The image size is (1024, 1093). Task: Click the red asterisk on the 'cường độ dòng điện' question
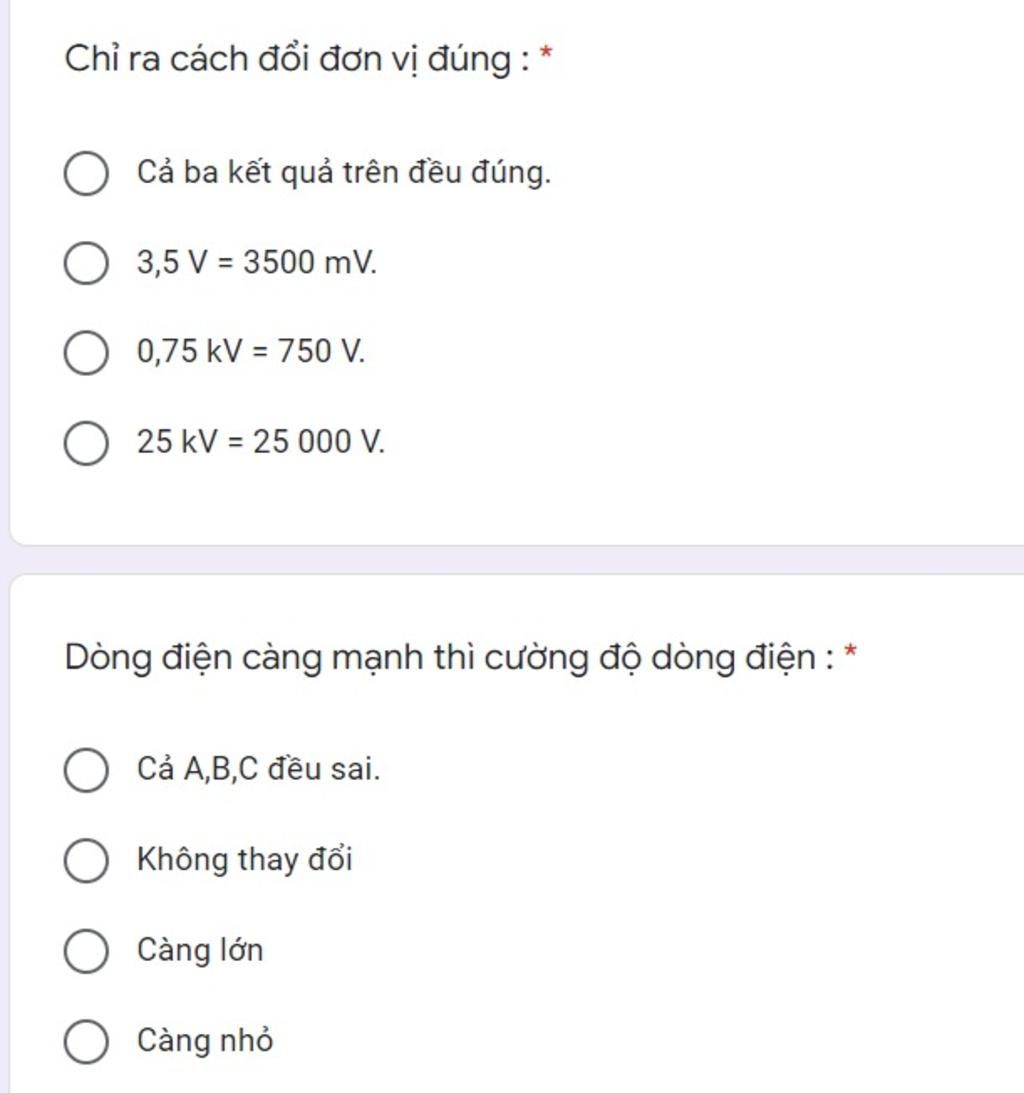851,653
